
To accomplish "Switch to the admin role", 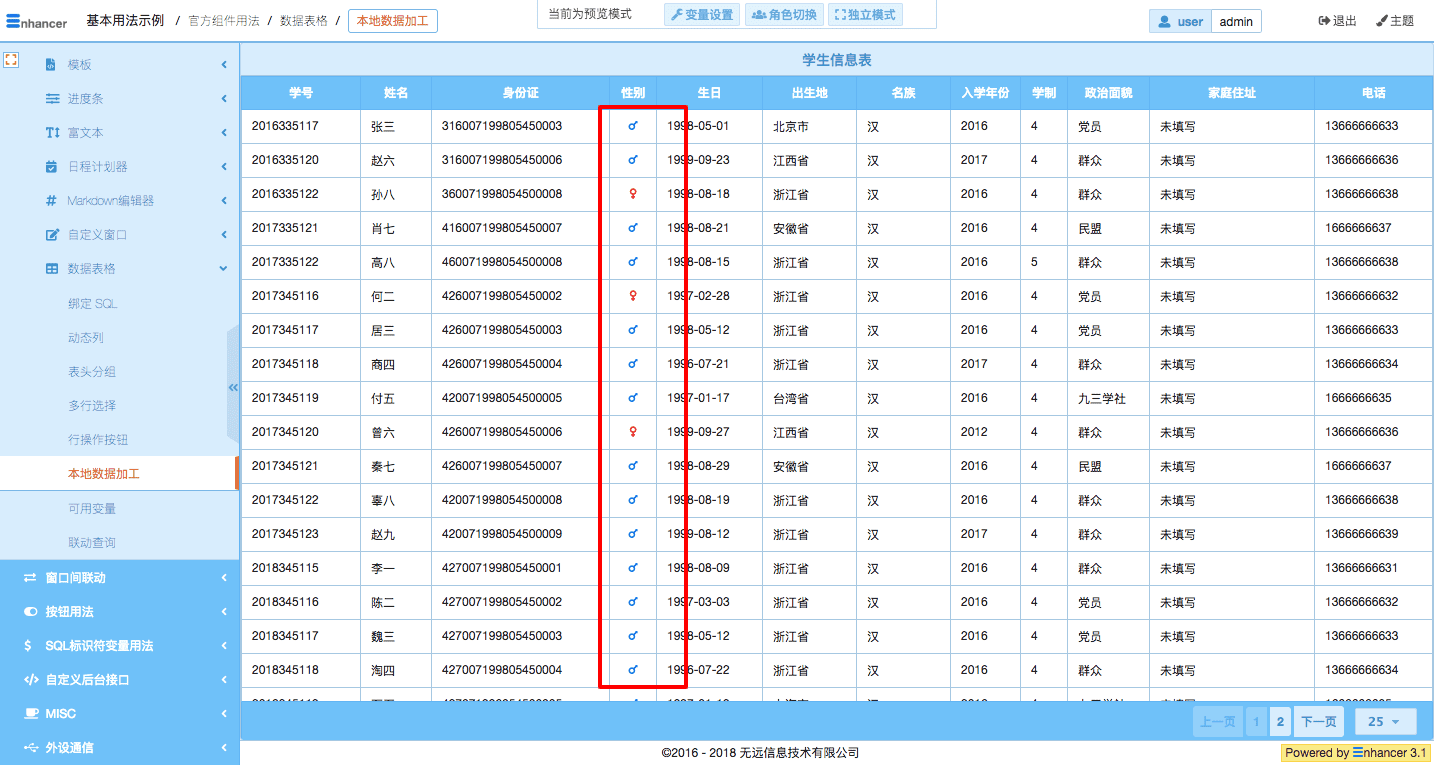I will point(1236,21).
